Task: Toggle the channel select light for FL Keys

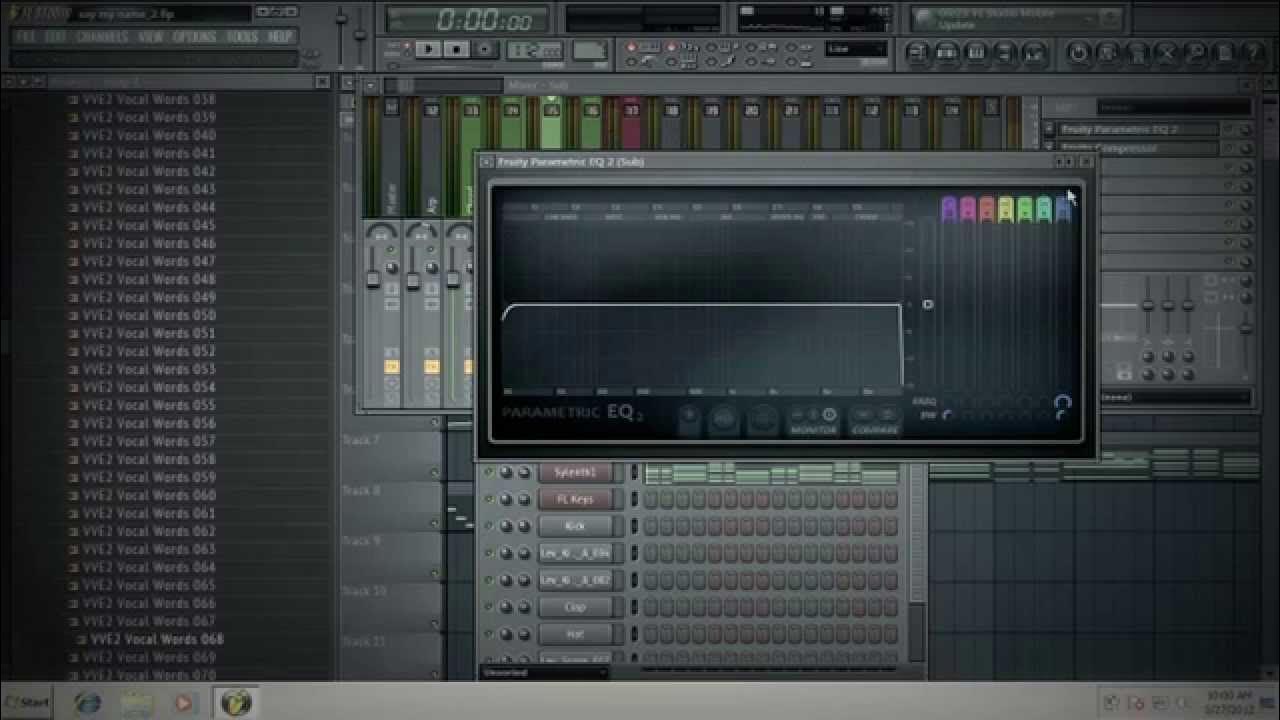Action: click(634, 499)
